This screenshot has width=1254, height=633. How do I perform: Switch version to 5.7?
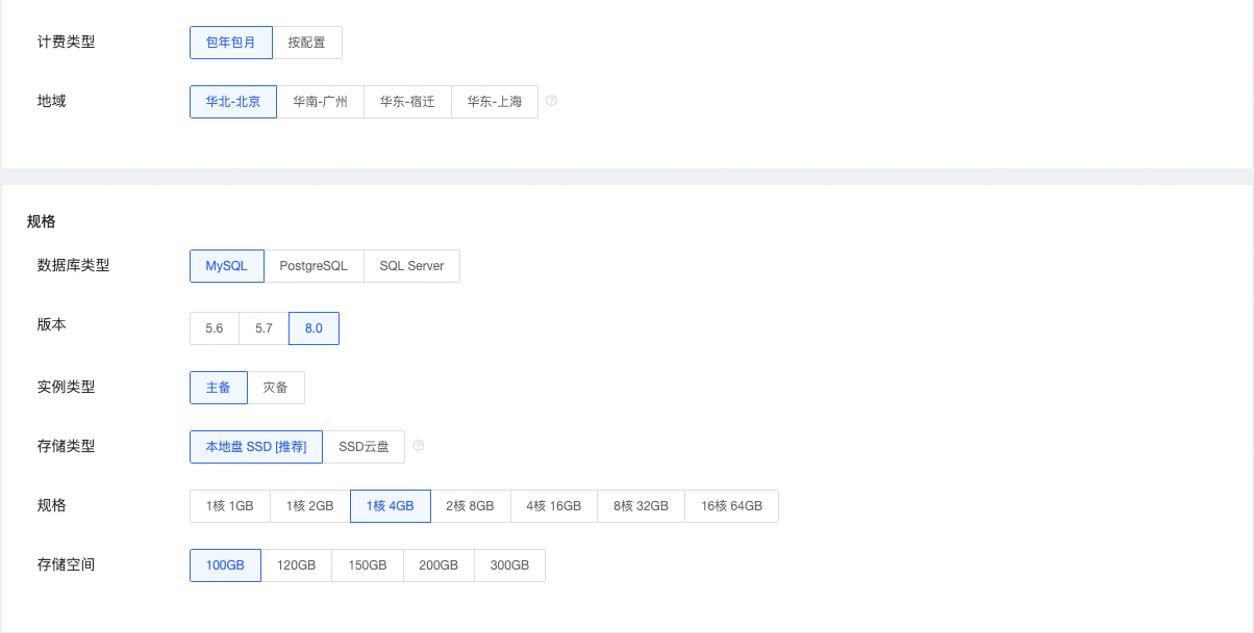coord(264,328)
